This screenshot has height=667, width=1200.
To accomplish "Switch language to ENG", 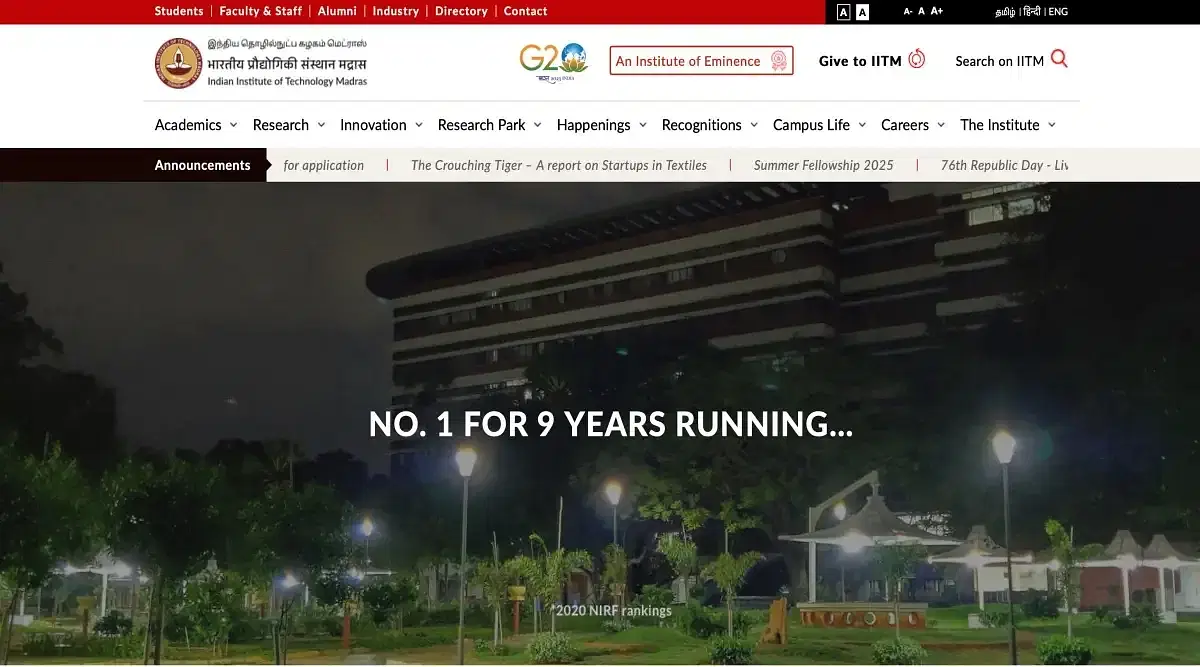I will click(x=1058, y=12).
